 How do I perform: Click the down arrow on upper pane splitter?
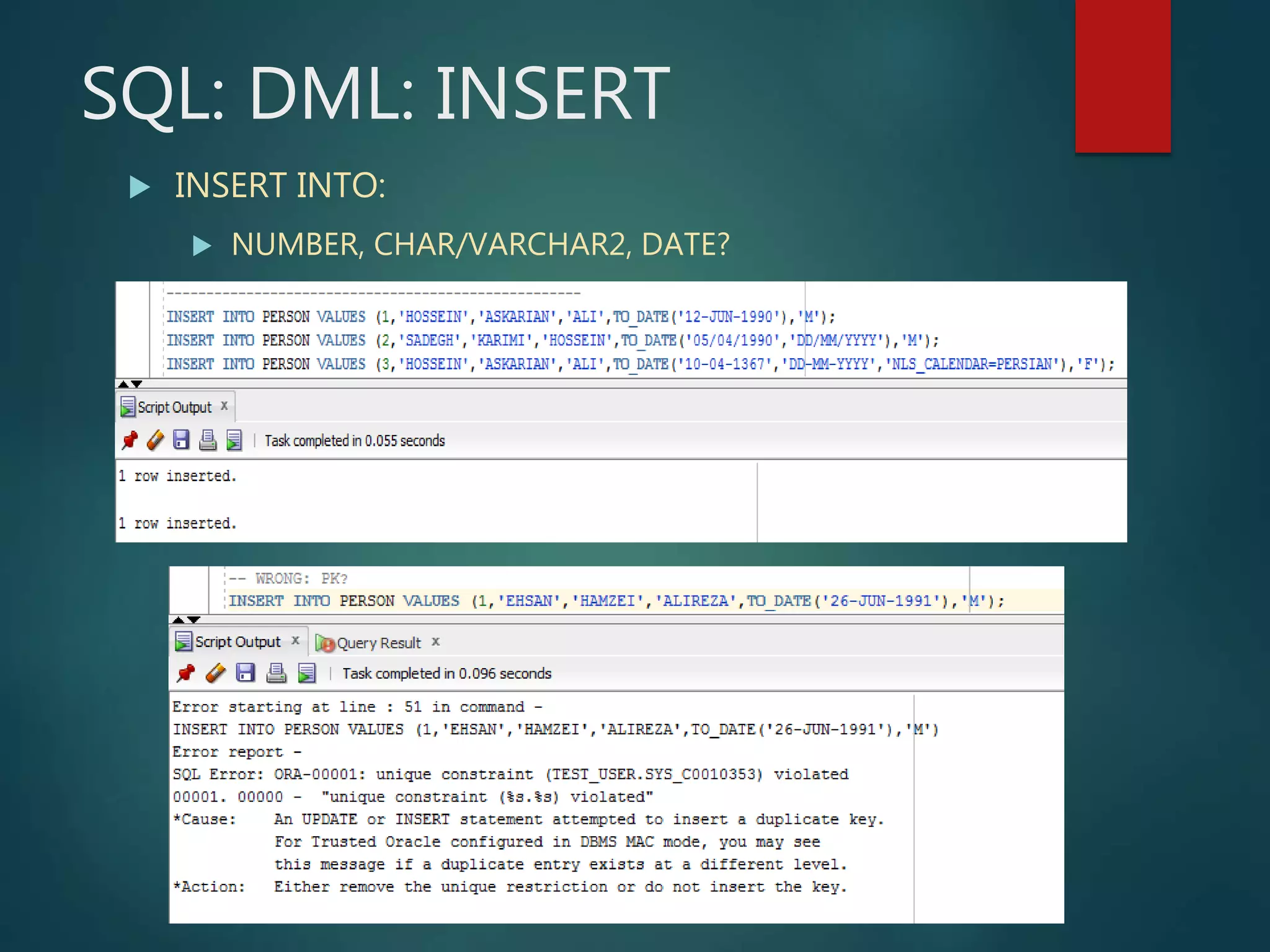[137, 384]
